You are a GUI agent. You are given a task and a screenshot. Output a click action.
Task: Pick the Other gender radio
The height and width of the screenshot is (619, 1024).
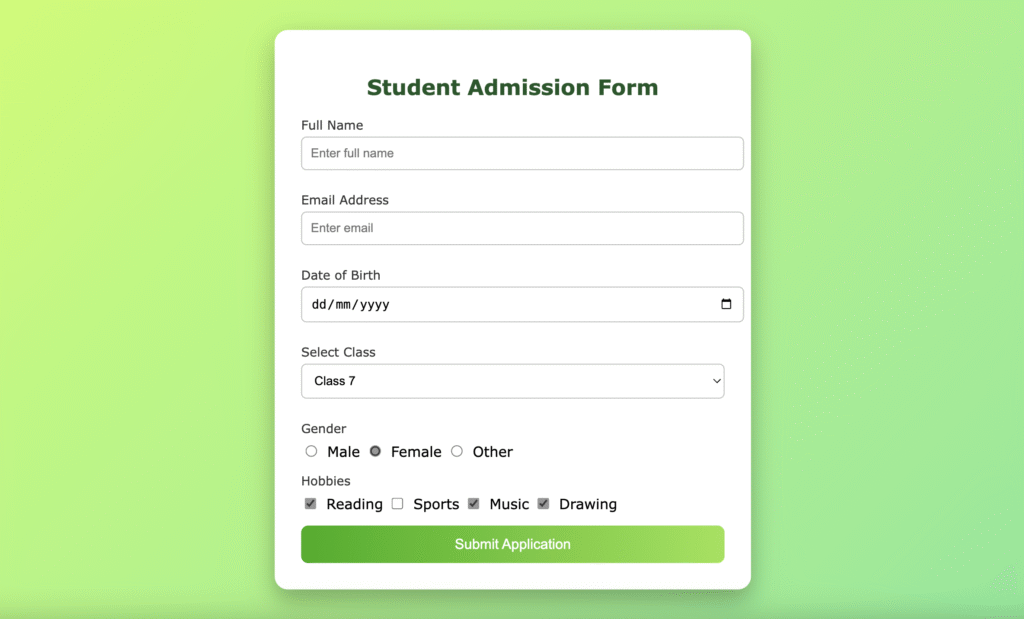(457, 451)
